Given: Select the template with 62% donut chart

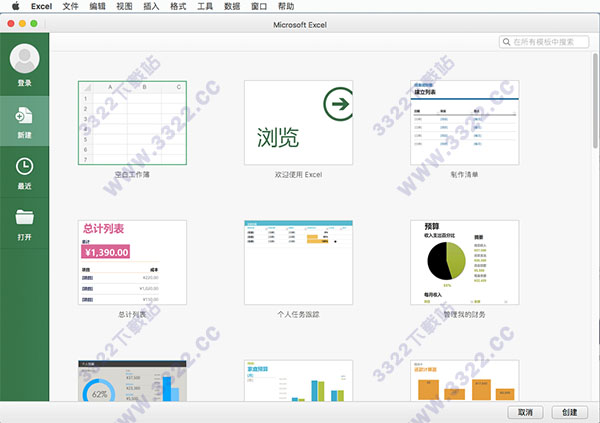Looking at the screenshot, I should coord(132,381).
